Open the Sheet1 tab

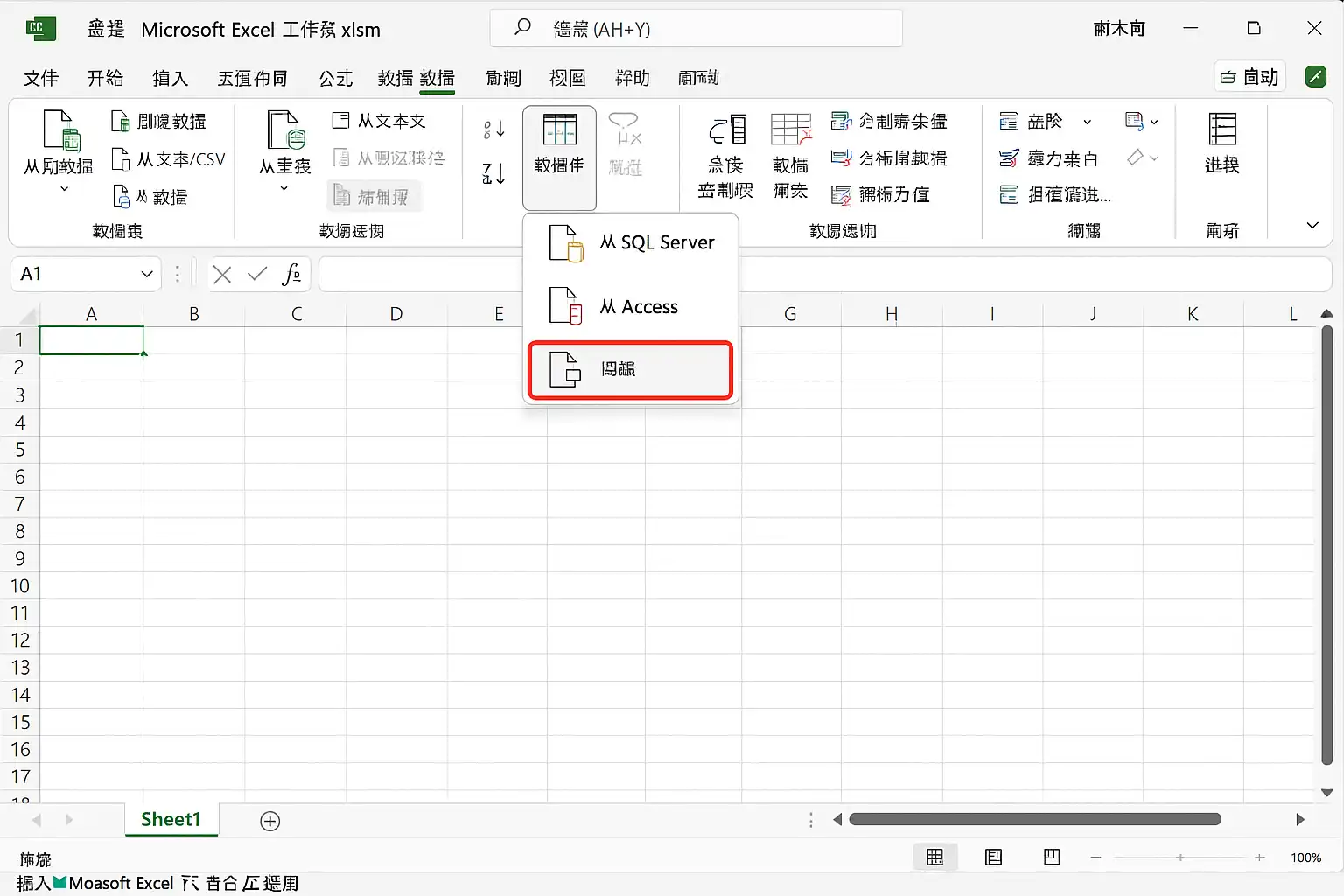[x=171, y=820]
